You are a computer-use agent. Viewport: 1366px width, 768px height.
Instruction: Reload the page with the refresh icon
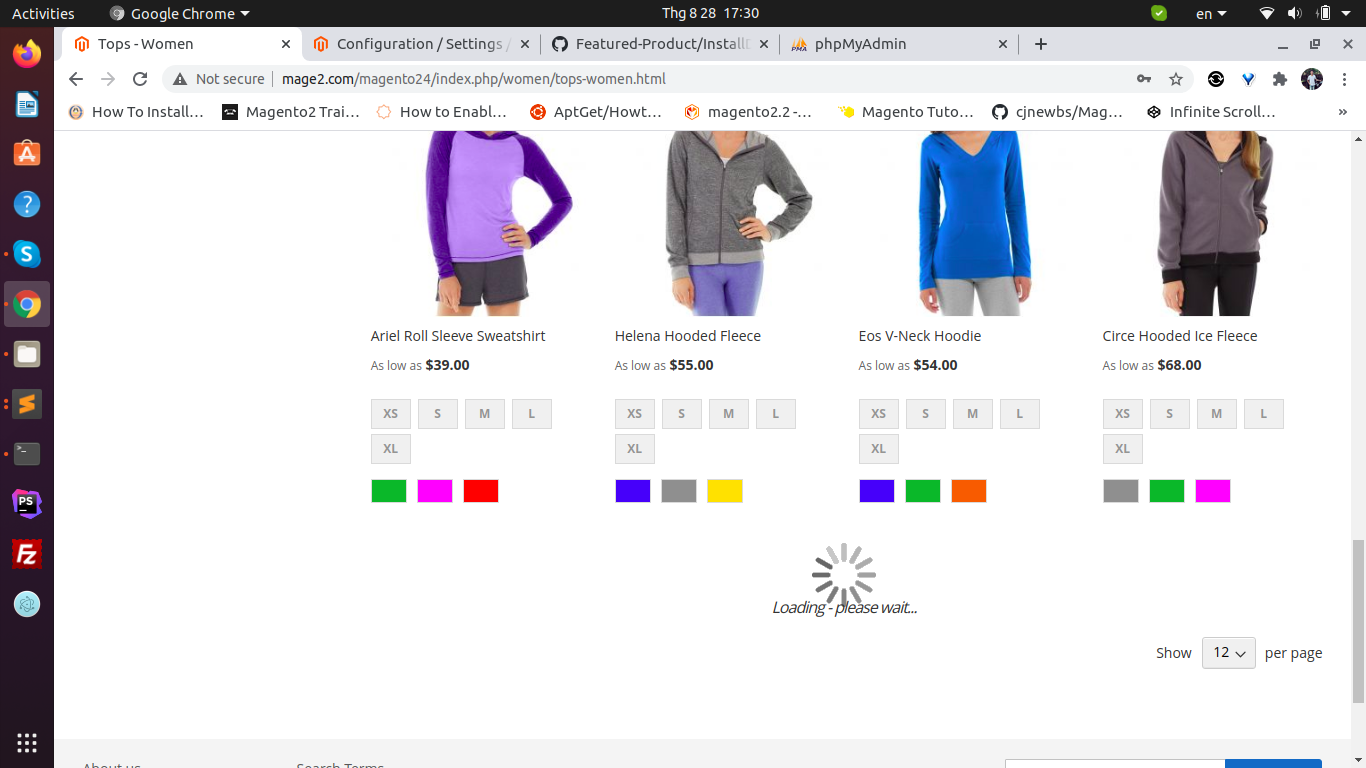click(140, 79)
